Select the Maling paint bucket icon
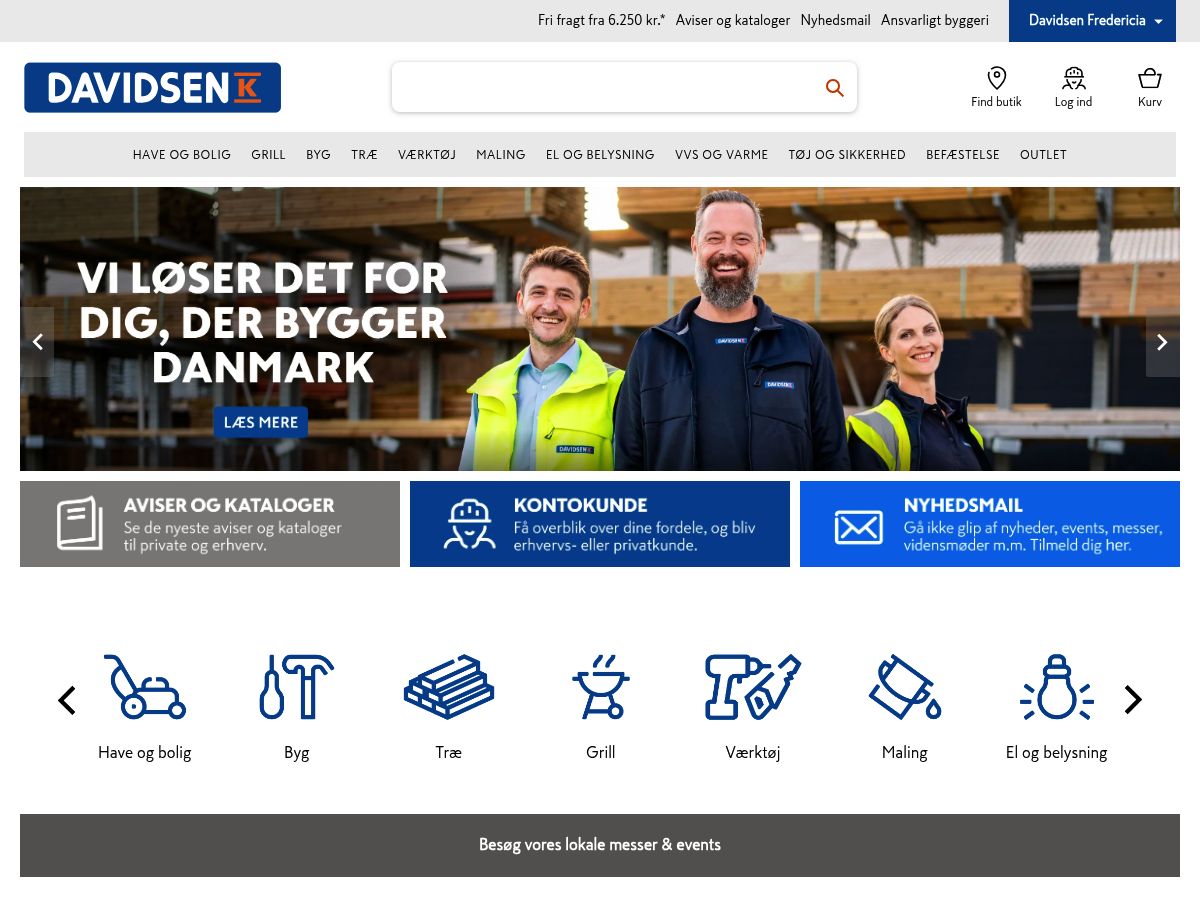The height and width of the screenshot is (900, 1200). click(x=905, y=687)
